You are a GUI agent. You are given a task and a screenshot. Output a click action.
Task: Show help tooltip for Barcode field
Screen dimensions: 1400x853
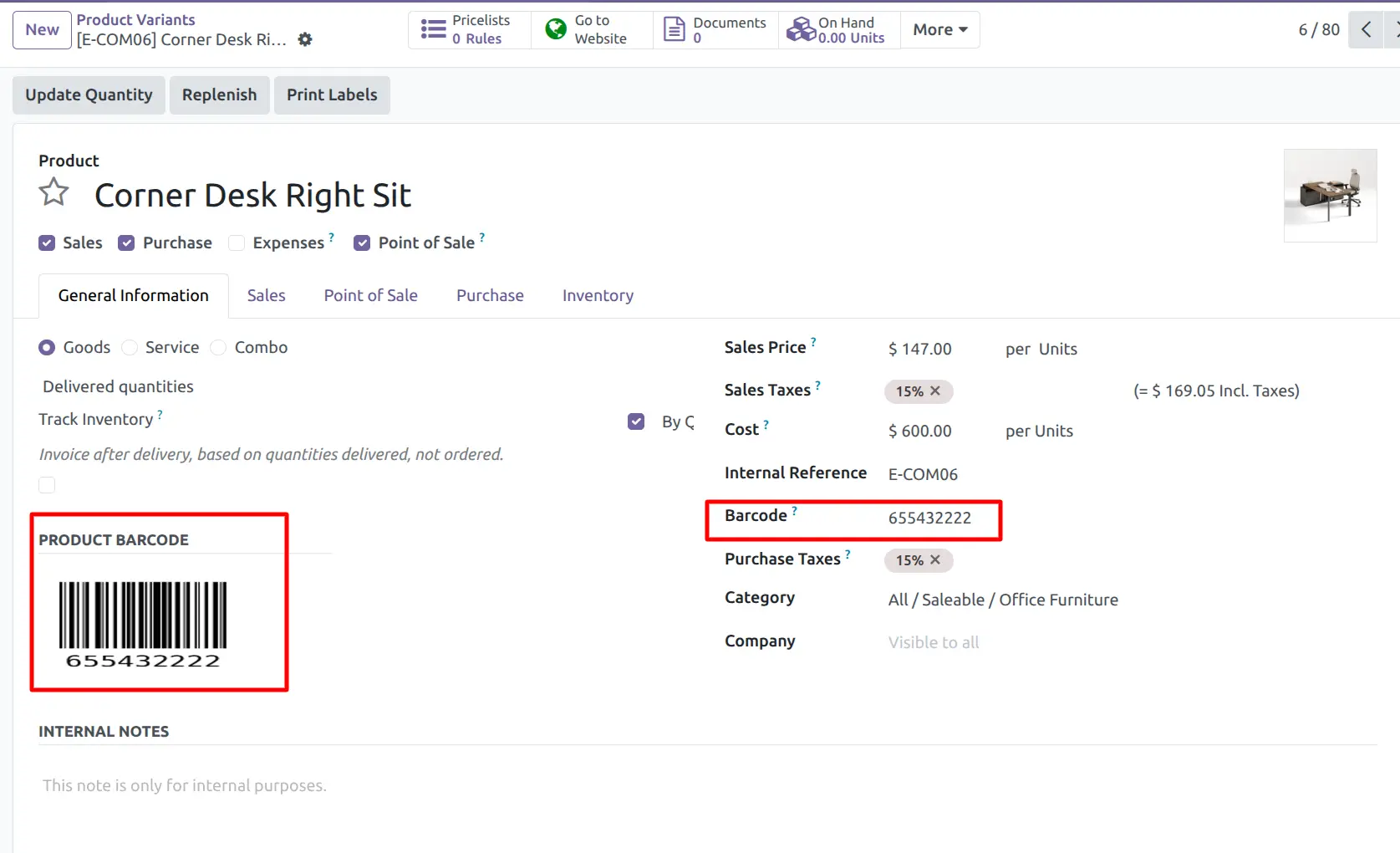(x=794, y=510)
